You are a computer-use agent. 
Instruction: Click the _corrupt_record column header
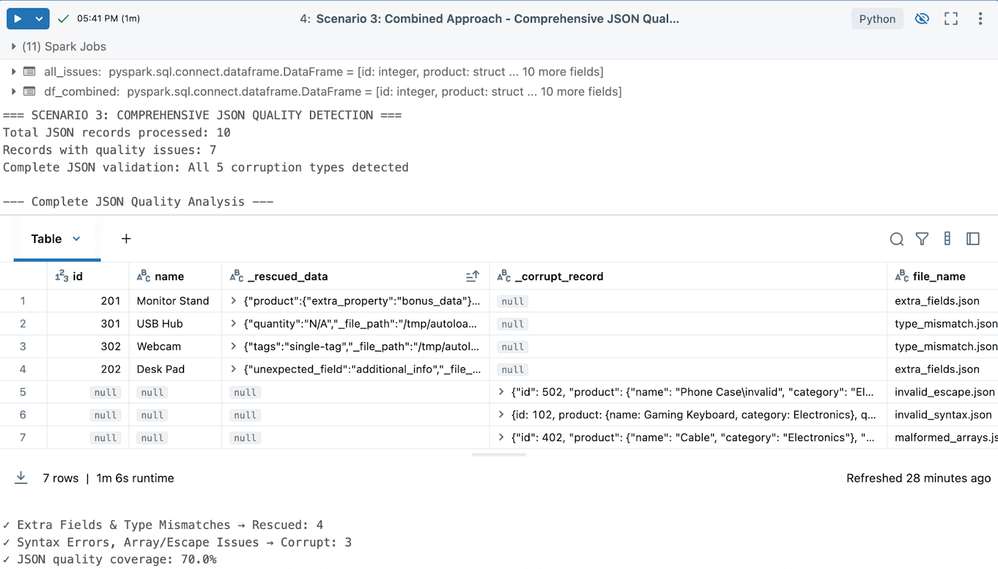click(688, 276)
